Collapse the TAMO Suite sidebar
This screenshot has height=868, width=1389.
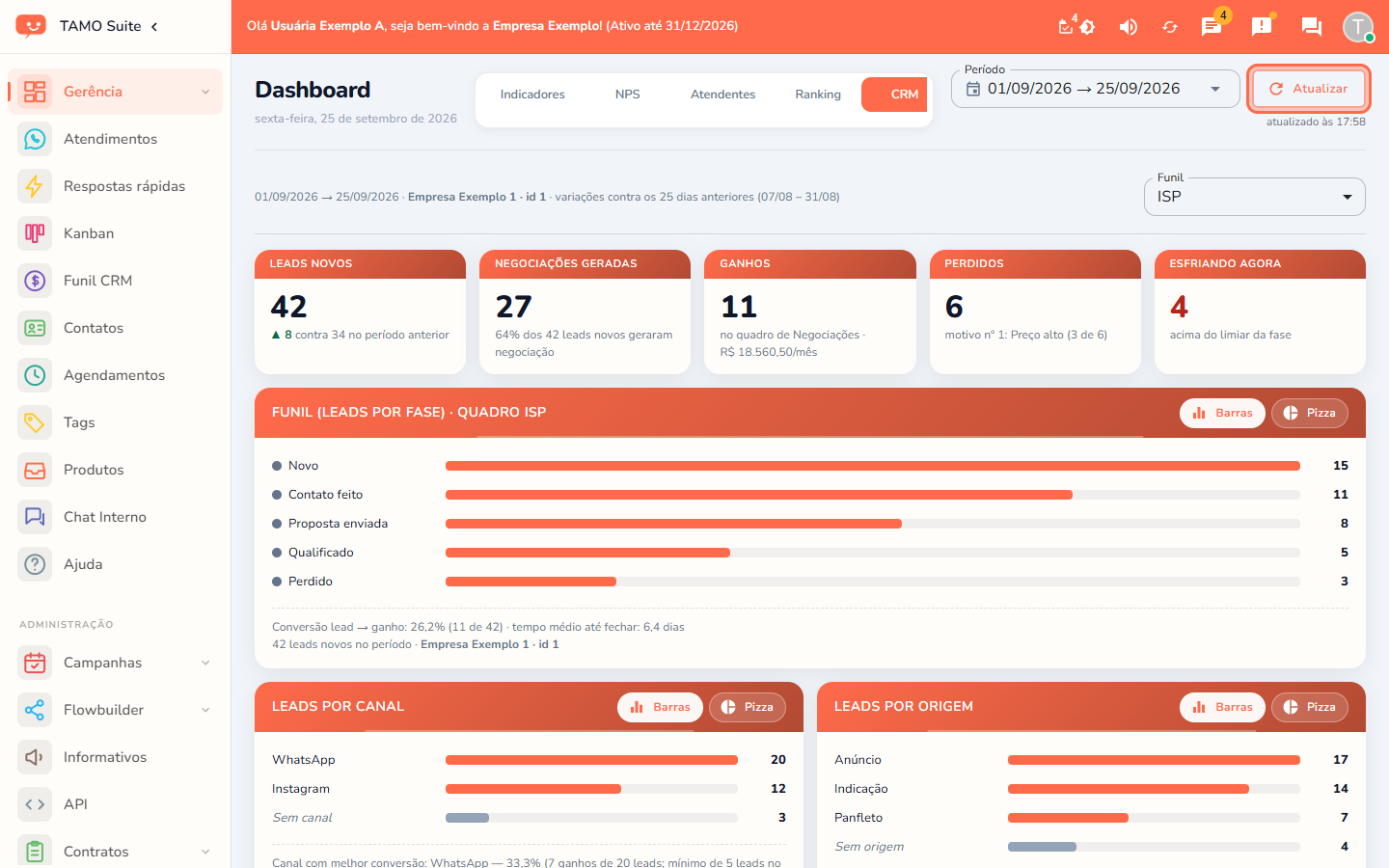click(154, 26)
